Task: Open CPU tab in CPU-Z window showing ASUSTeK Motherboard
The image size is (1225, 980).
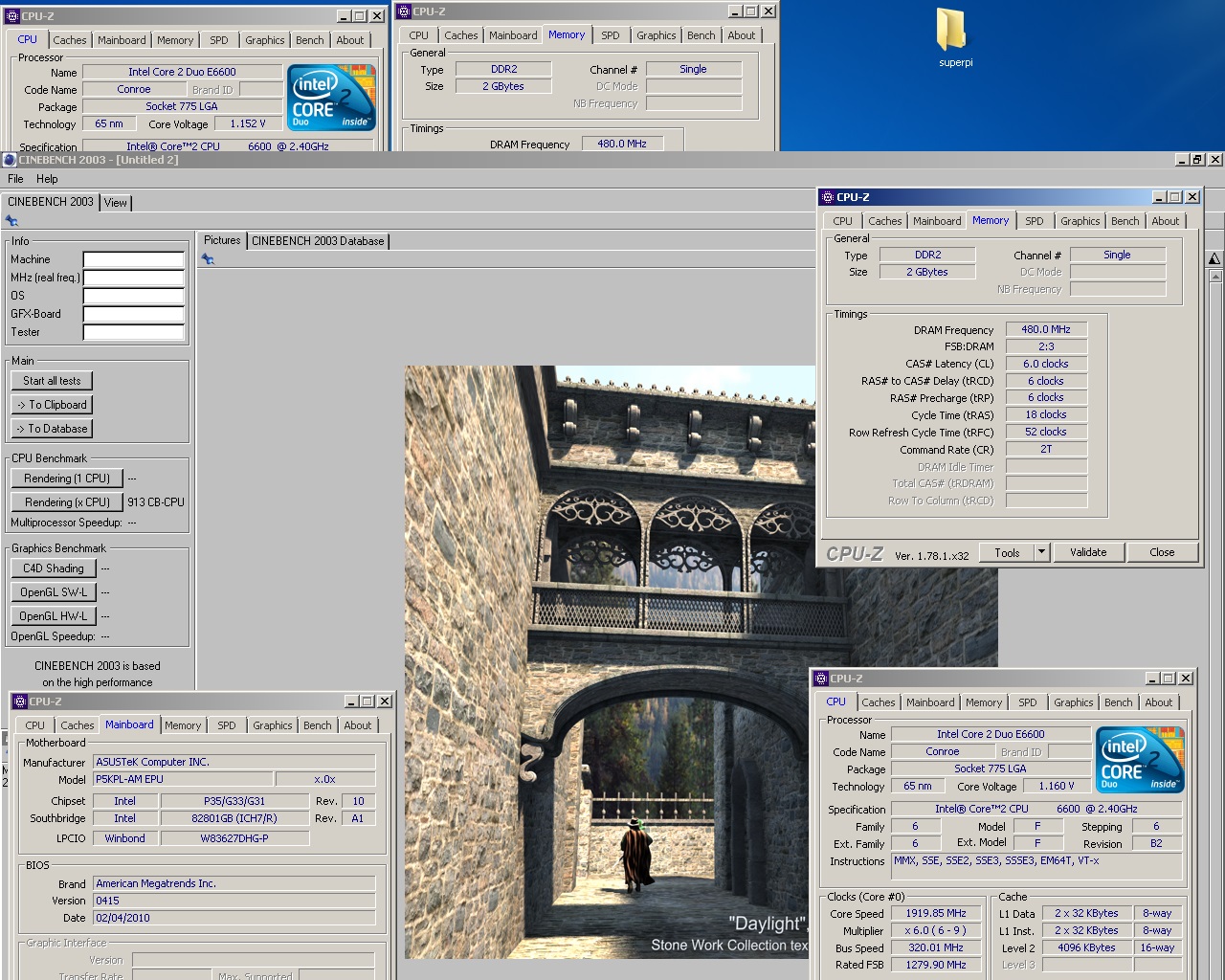Action: (x=35, y=725)
